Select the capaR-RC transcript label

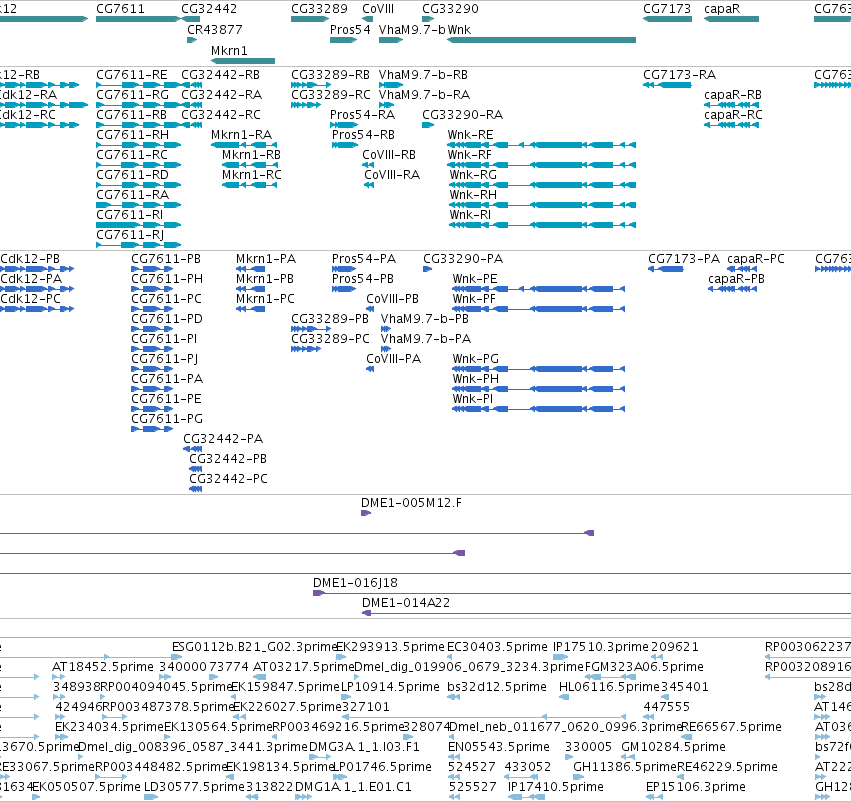(733, 114)
